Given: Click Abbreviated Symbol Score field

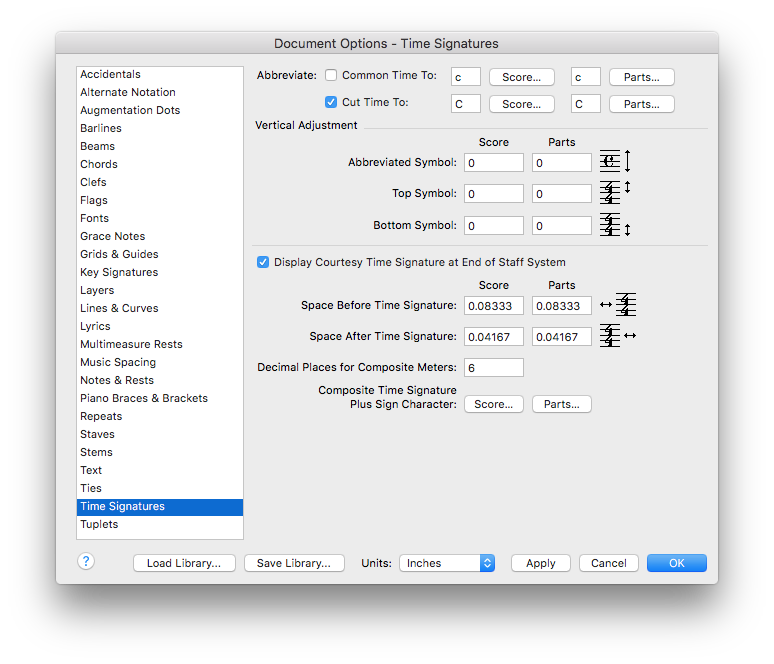Looking at the screenshot, I should (x=494, y=163).
